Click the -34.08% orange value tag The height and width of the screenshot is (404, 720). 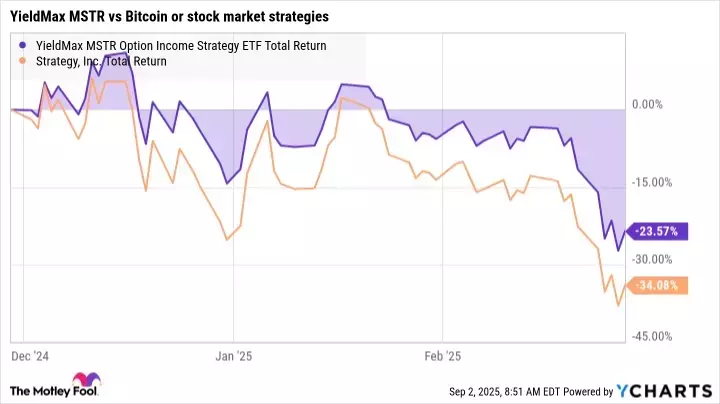(x=655, y=284)
